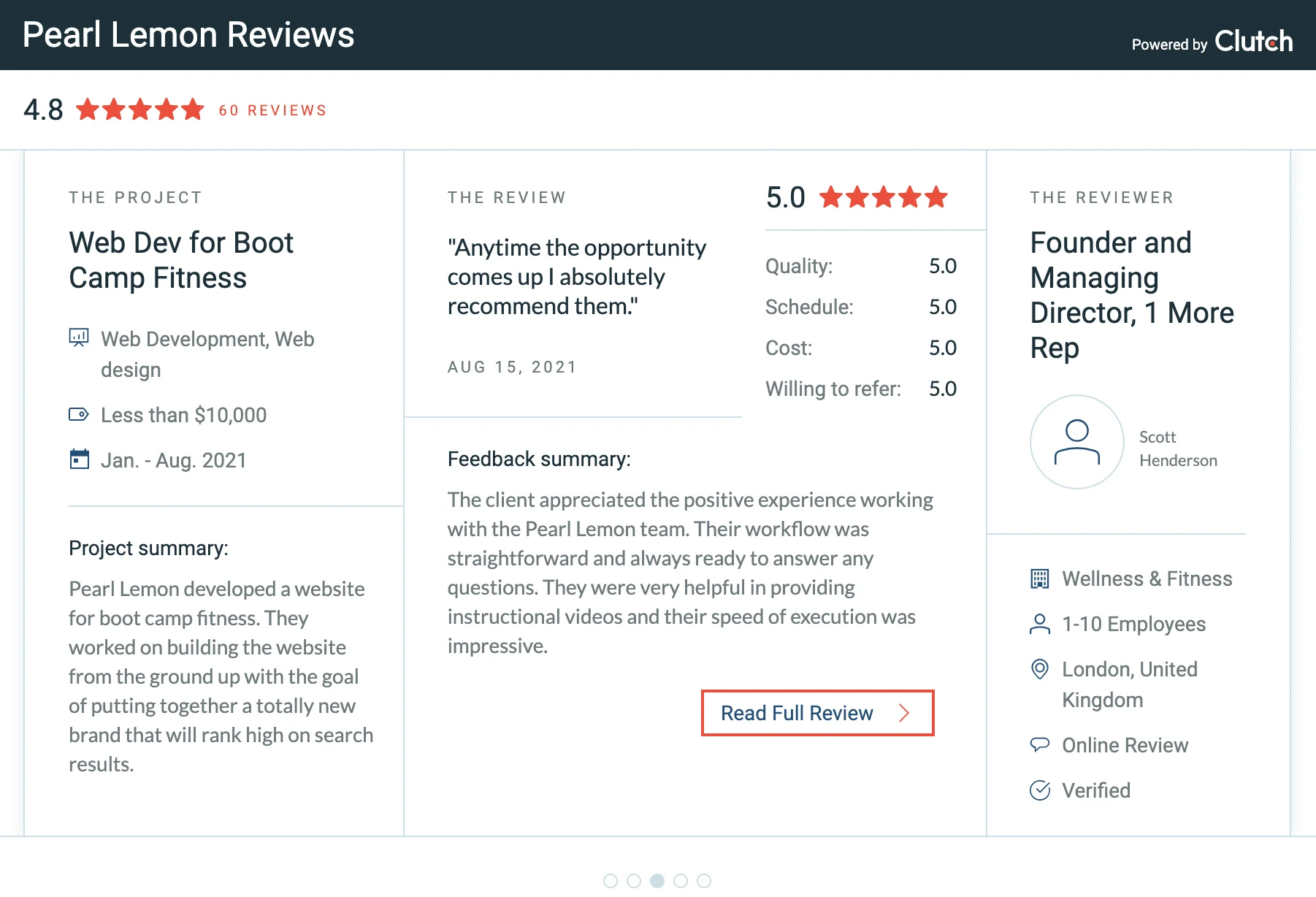This screenshot has height=897, width=1316.
Task: Click the London, United Kingdom location text
Action: coord(1129,684)
